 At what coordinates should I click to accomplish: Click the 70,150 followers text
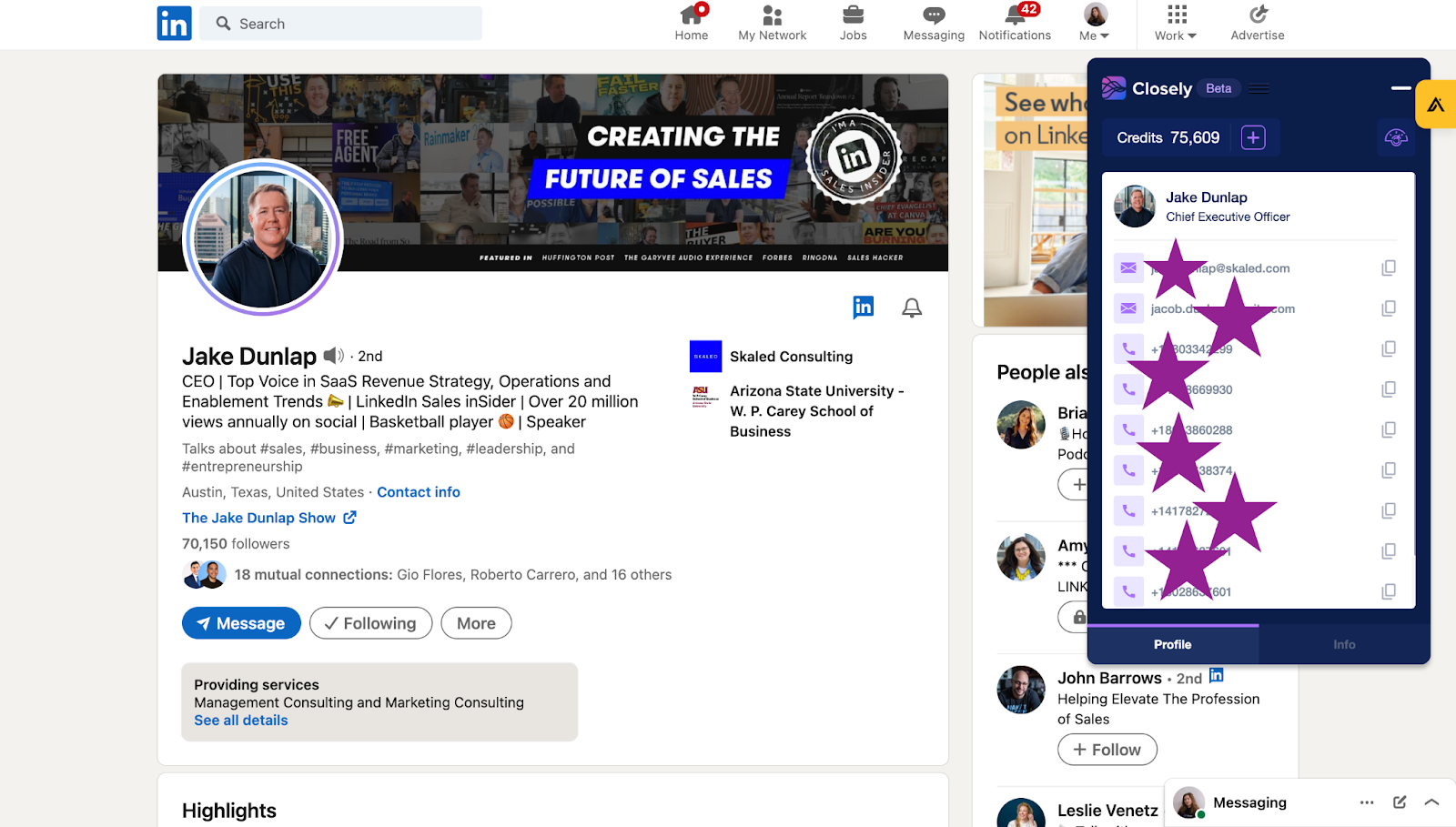pos(236,544)
